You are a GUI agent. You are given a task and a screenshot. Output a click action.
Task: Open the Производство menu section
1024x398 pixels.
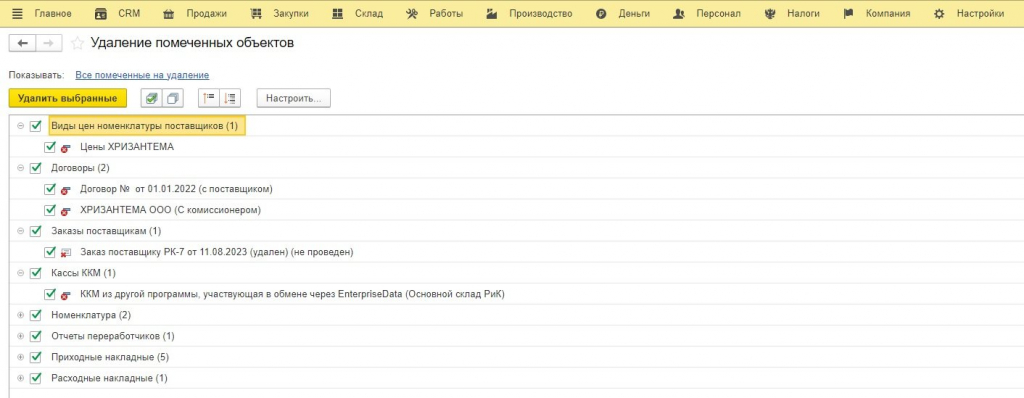point(541,14)
